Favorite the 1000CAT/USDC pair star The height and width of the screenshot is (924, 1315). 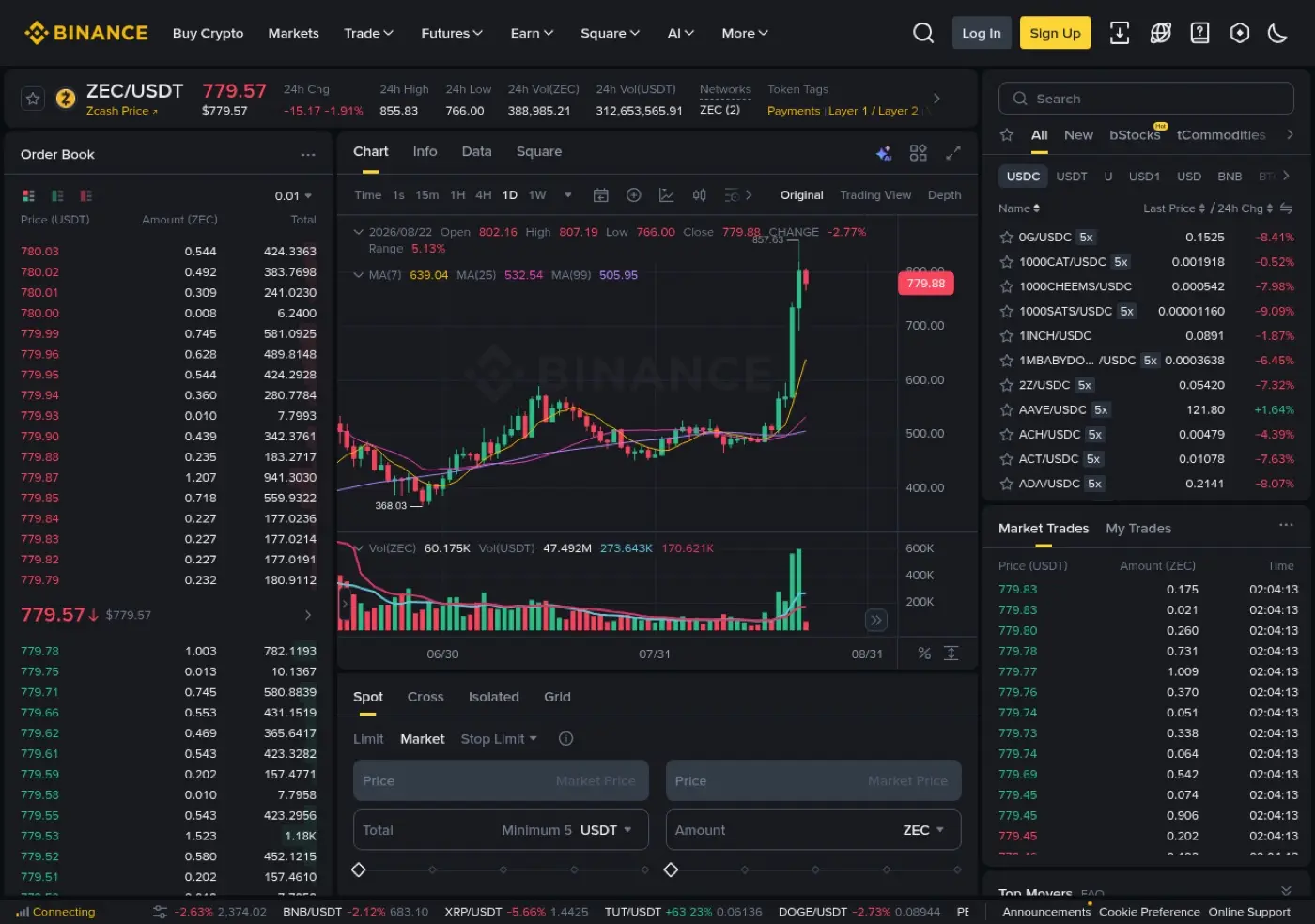pyautogui.click(x=1006, y=262)
